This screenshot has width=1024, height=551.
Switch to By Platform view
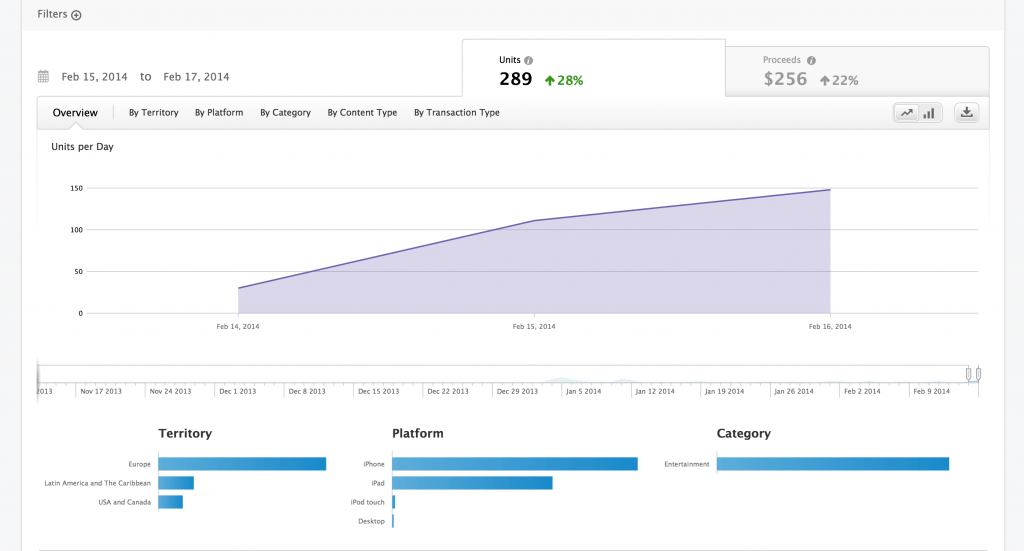coord(219,113)
